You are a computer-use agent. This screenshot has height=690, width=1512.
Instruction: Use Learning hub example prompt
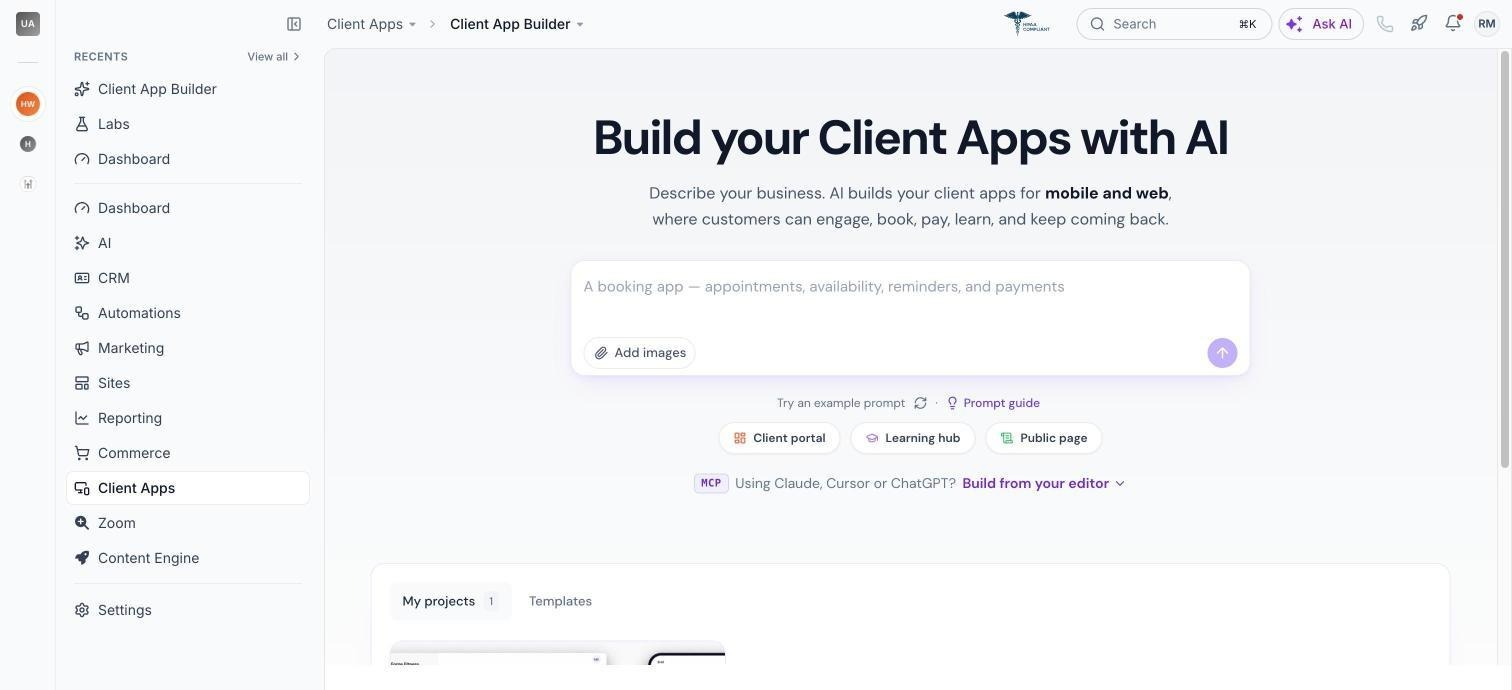point(913,438)
